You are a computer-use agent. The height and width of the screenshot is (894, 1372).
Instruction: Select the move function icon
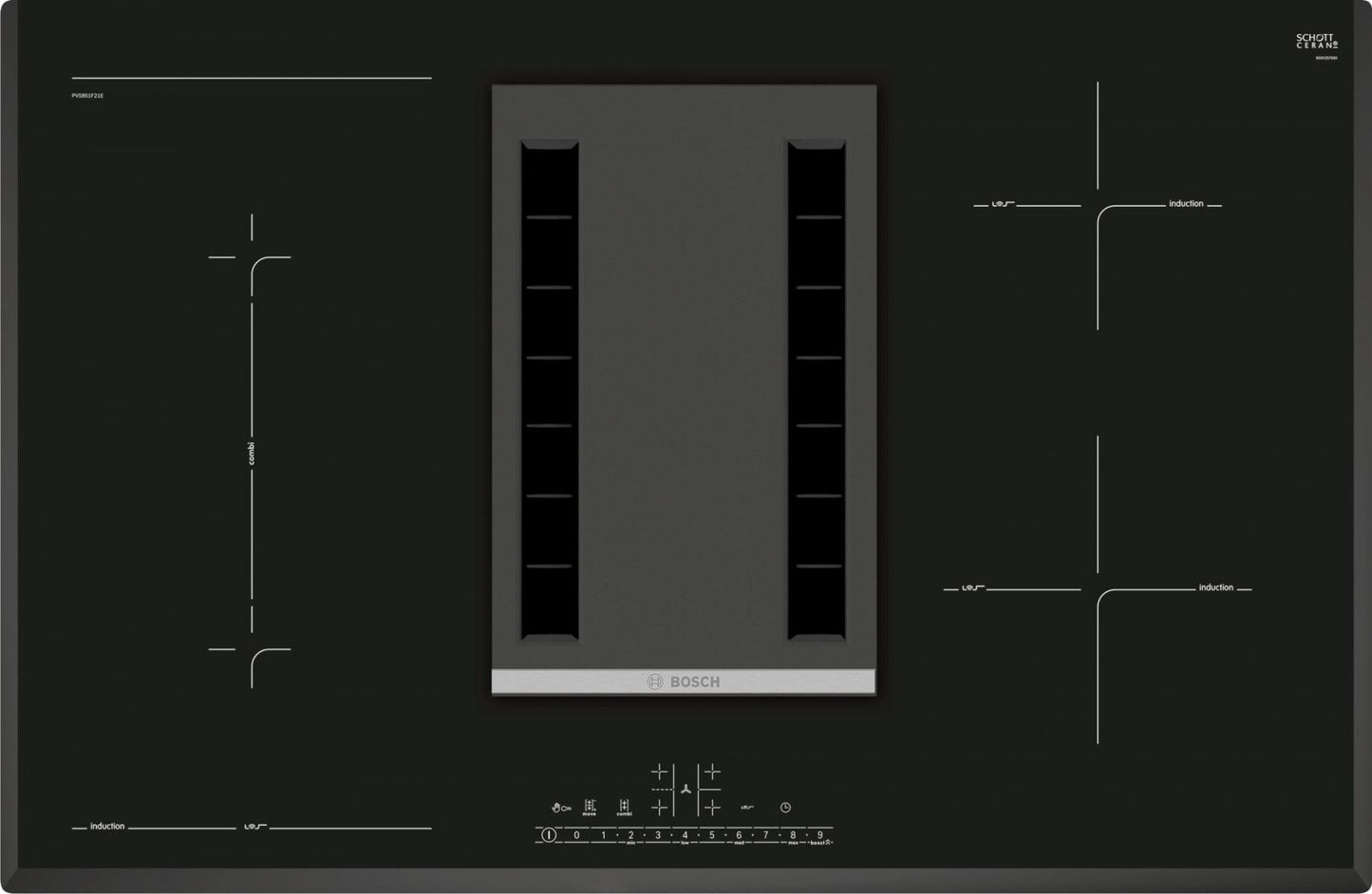(589, 807)
